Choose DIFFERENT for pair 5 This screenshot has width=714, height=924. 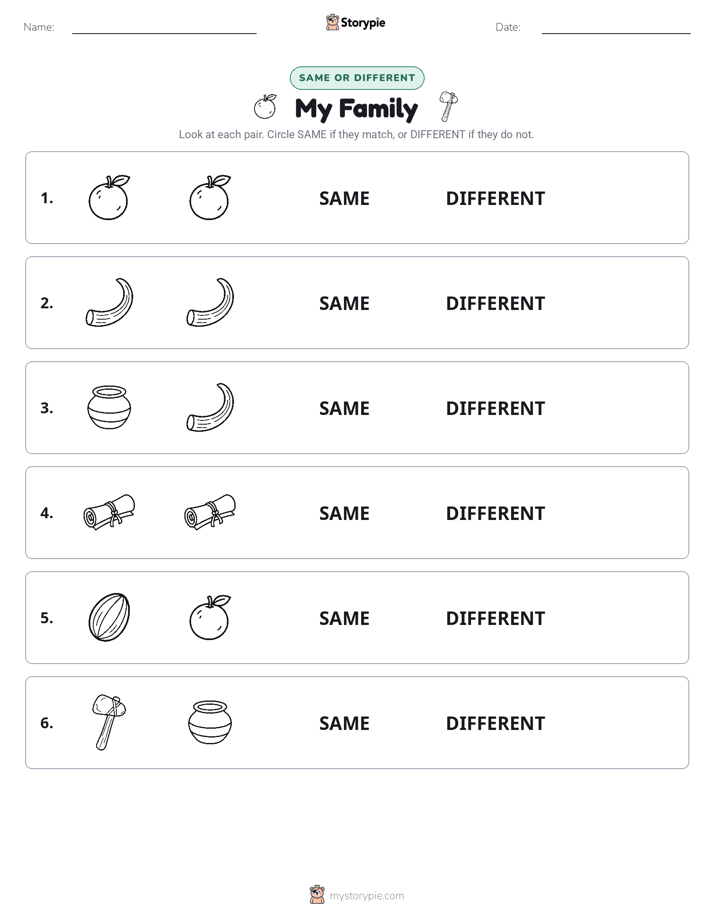click(x=495, y=618)
